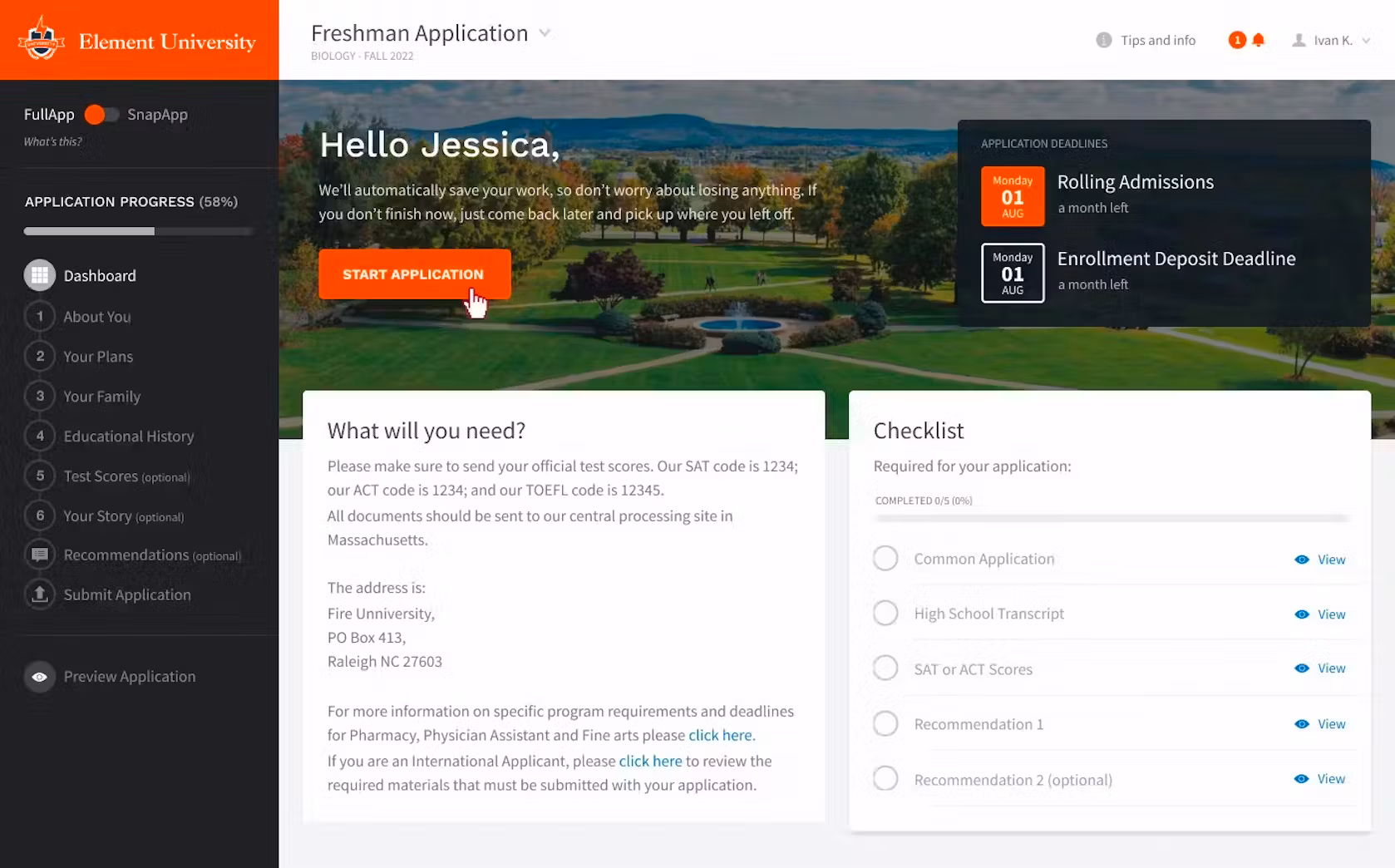The height and width of the screenshot is (868, 1395).
Task: Tick the SAT or ACT Scores circle
Action: 885,668
